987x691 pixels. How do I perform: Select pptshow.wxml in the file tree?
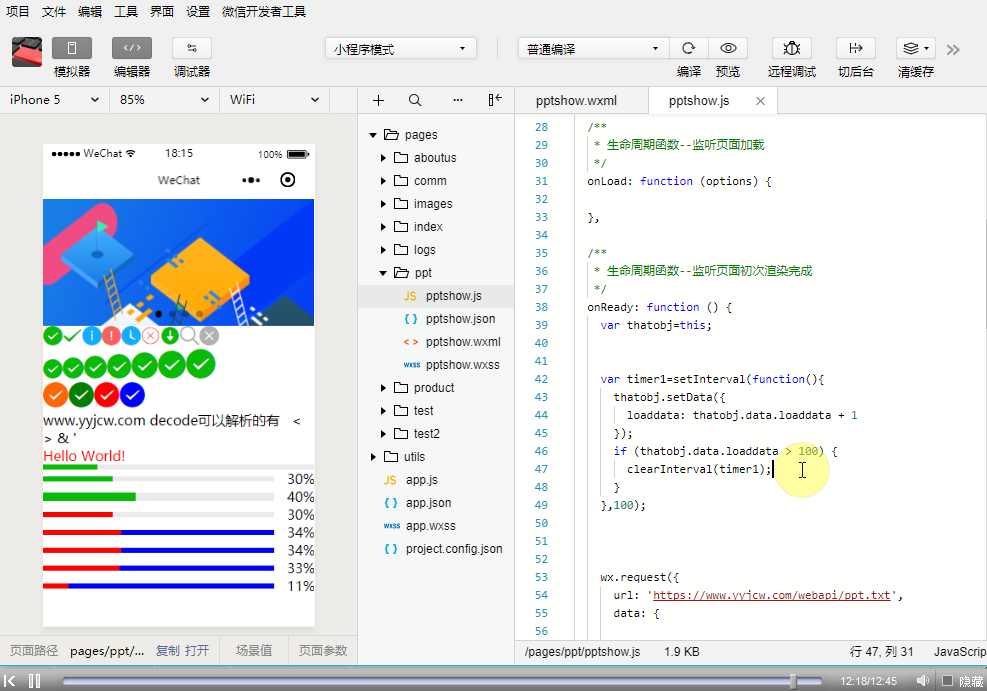(436, 342)
